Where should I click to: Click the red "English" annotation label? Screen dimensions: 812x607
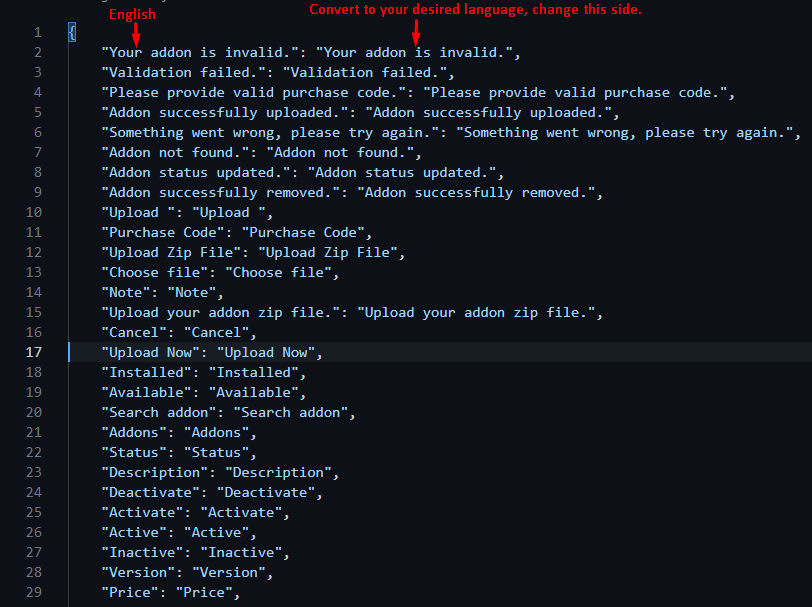click(132, 15)
